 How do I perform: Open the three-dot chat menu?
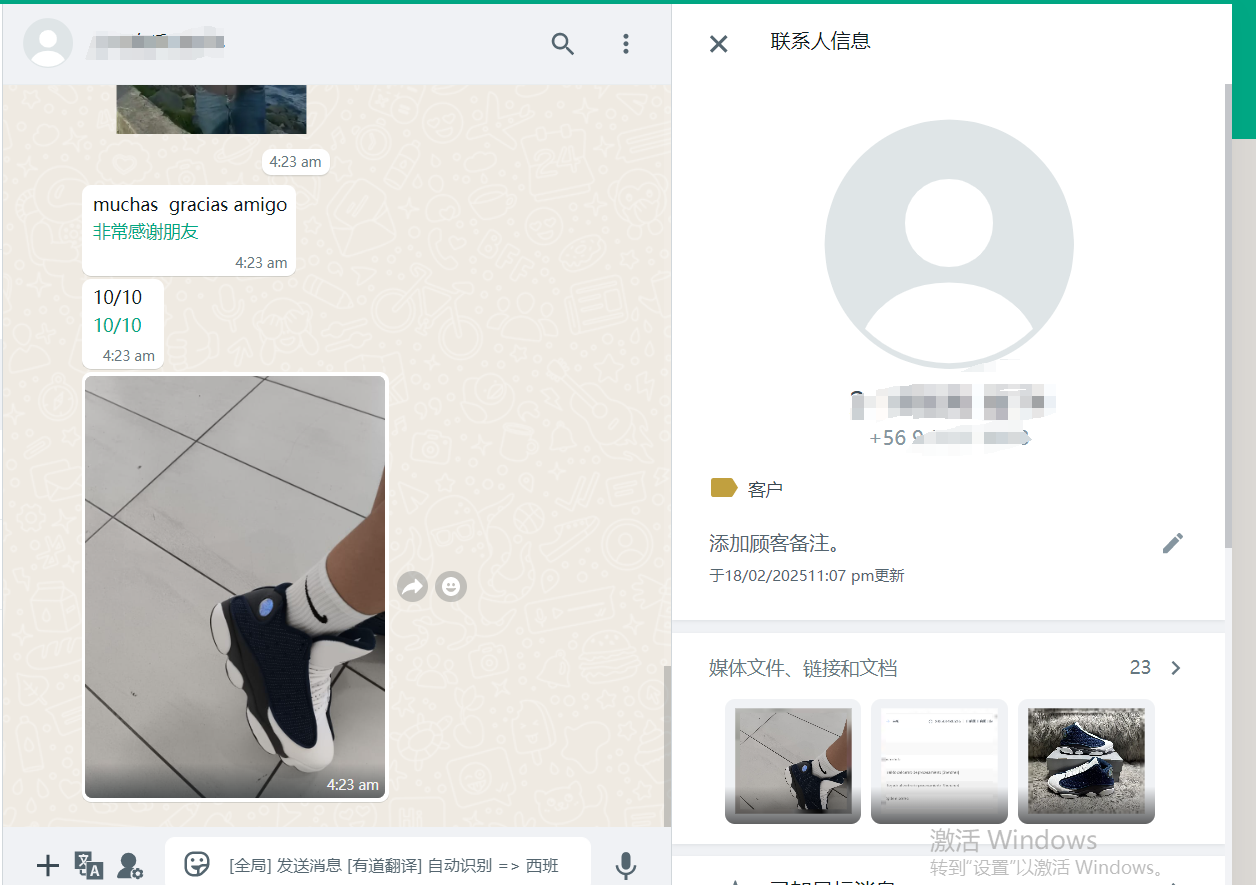pyautogui.click(x=626, y=44)
